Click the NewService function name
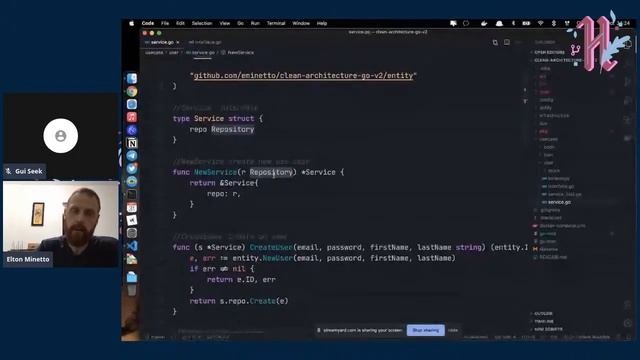This screenshot has height=360, width=640. pyautogui.click(x=215, y=172)
